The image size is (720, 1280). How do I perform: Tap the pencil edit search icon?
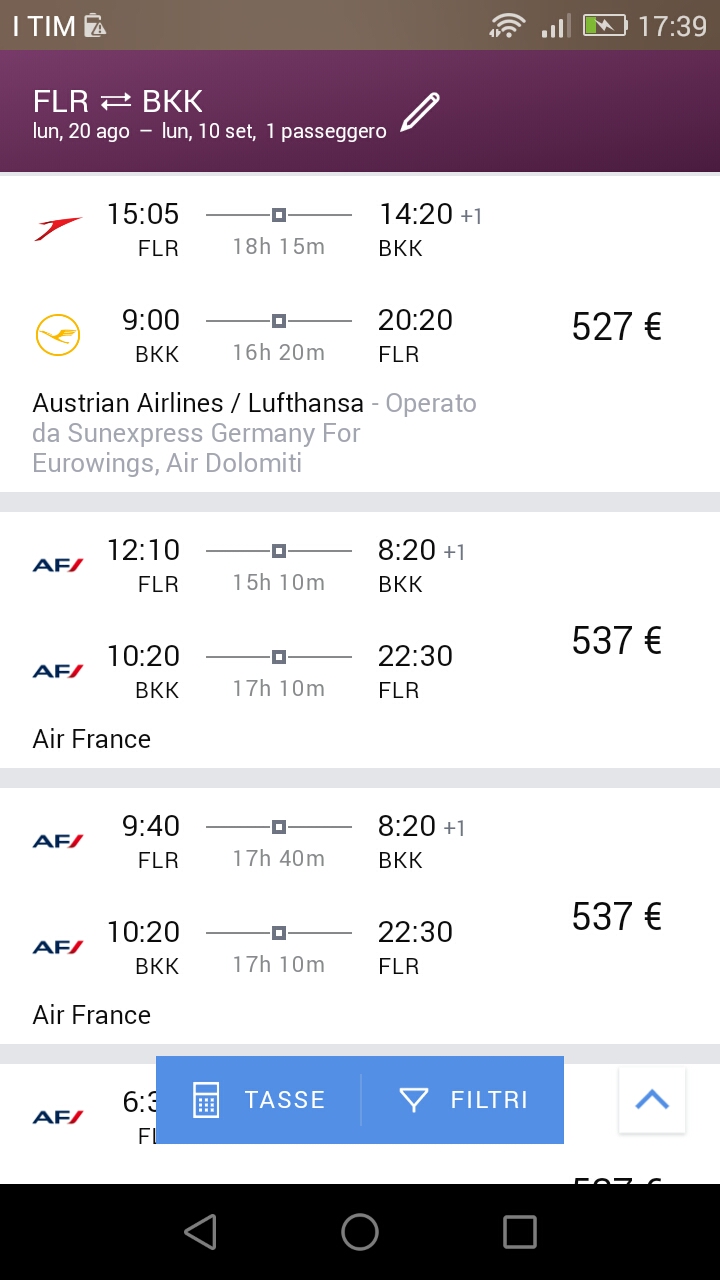pyautogui.click(x=420, y=112)
